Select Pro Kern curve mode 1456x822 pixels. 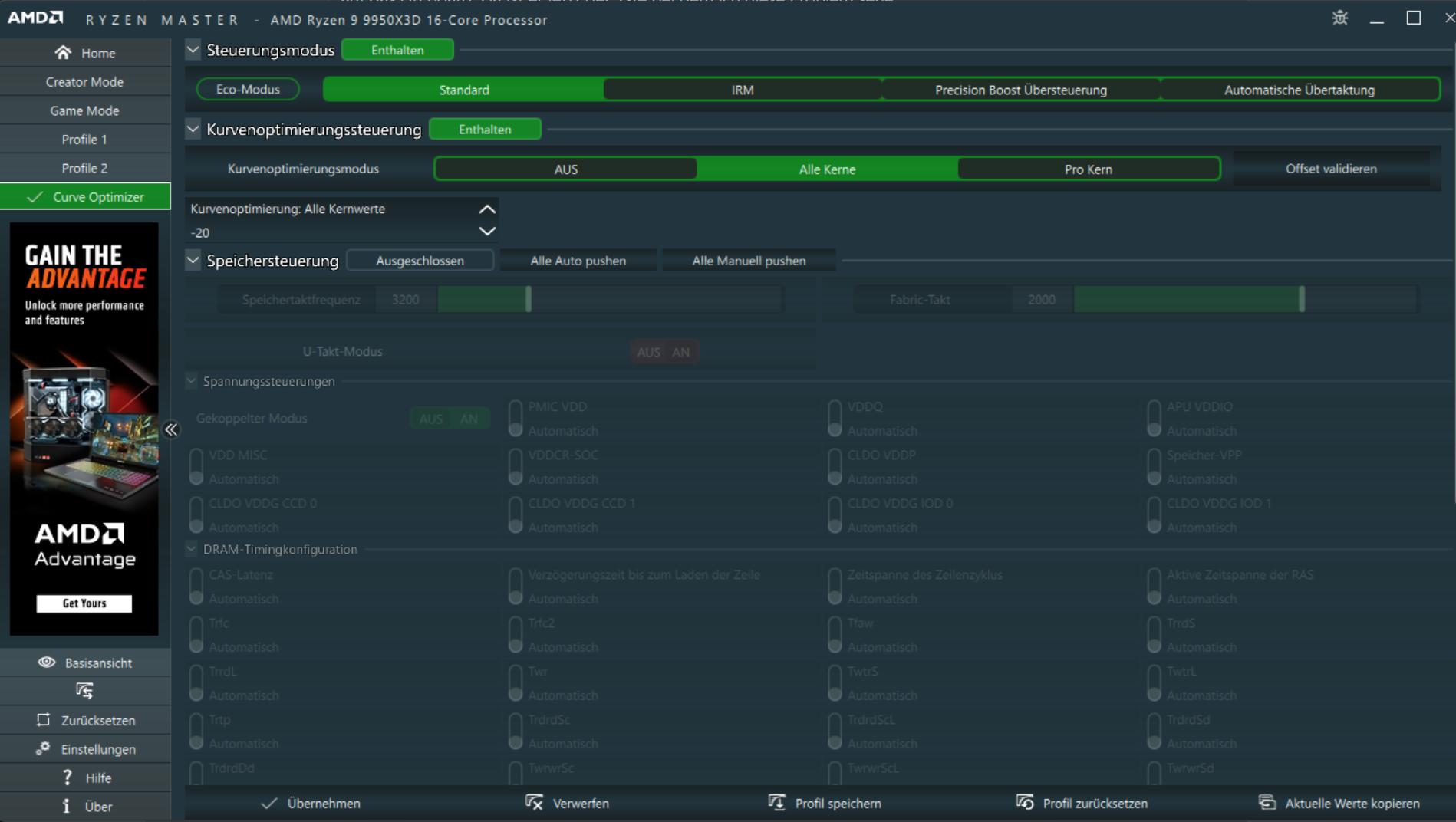(1089, 169)
